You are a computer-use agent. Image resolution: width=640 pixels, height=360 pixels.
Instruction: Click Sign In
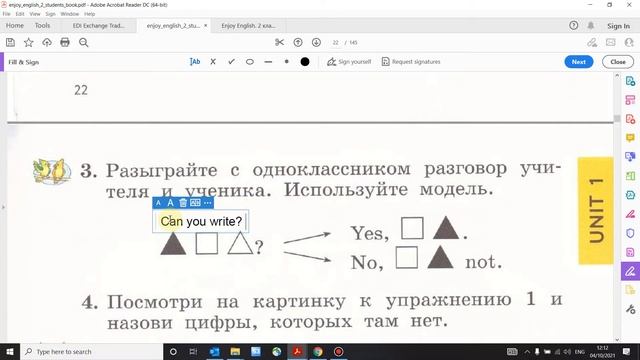point(618,26)
